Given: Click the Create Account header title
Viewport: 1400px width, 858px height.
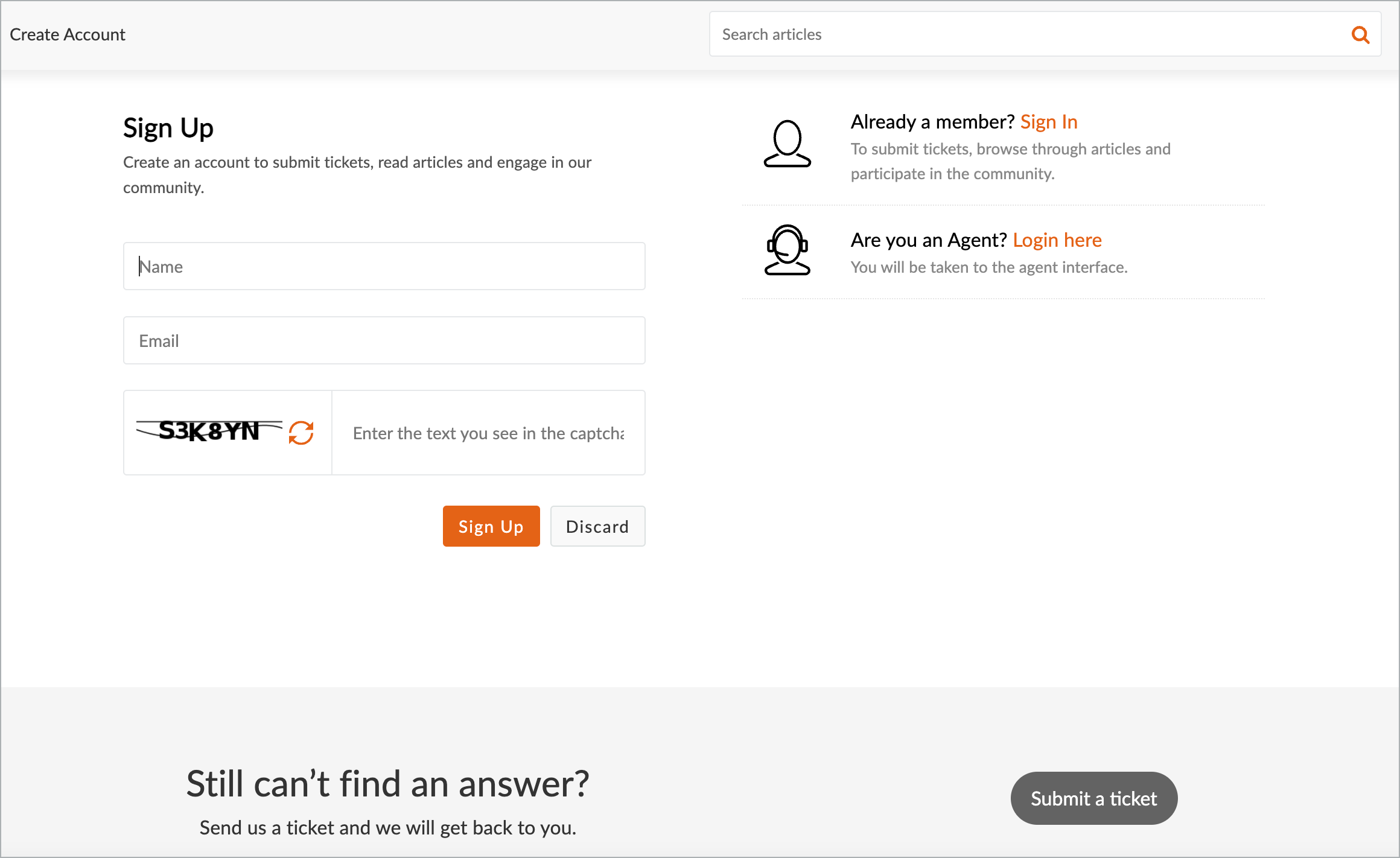Looking at the screenshot, I should [68, 34].
